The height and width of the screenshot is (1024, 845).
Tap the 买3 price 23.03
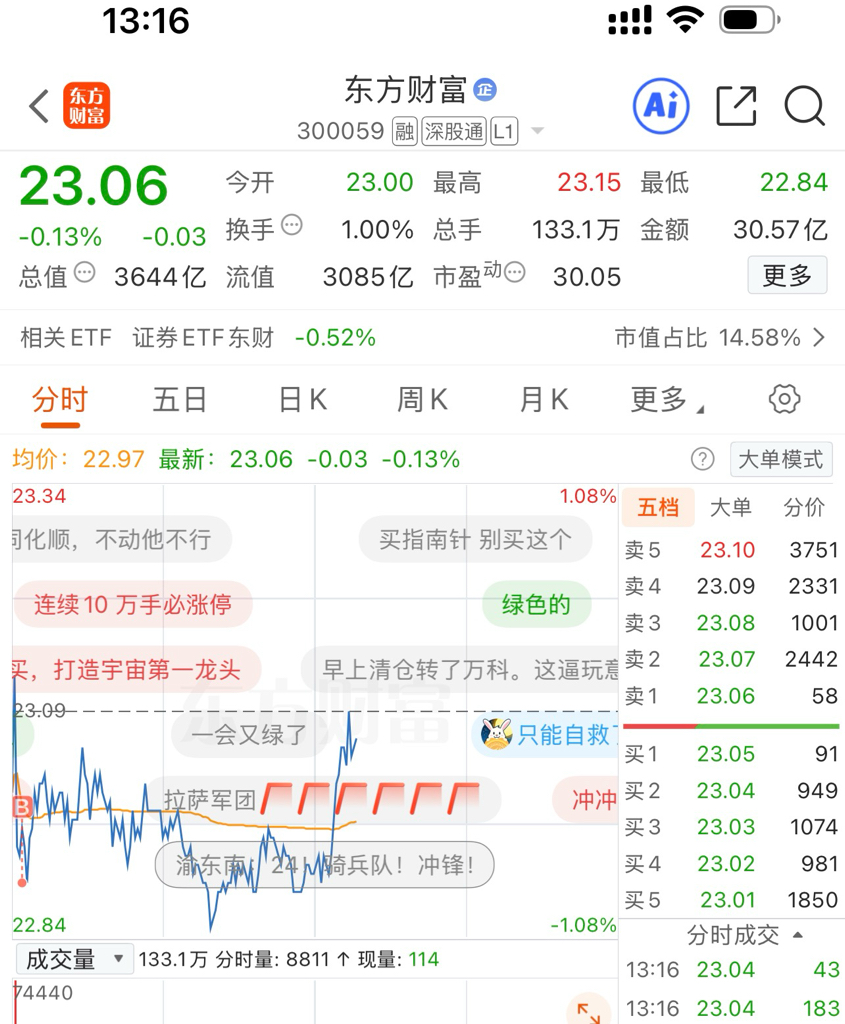[x=725, y=827]
